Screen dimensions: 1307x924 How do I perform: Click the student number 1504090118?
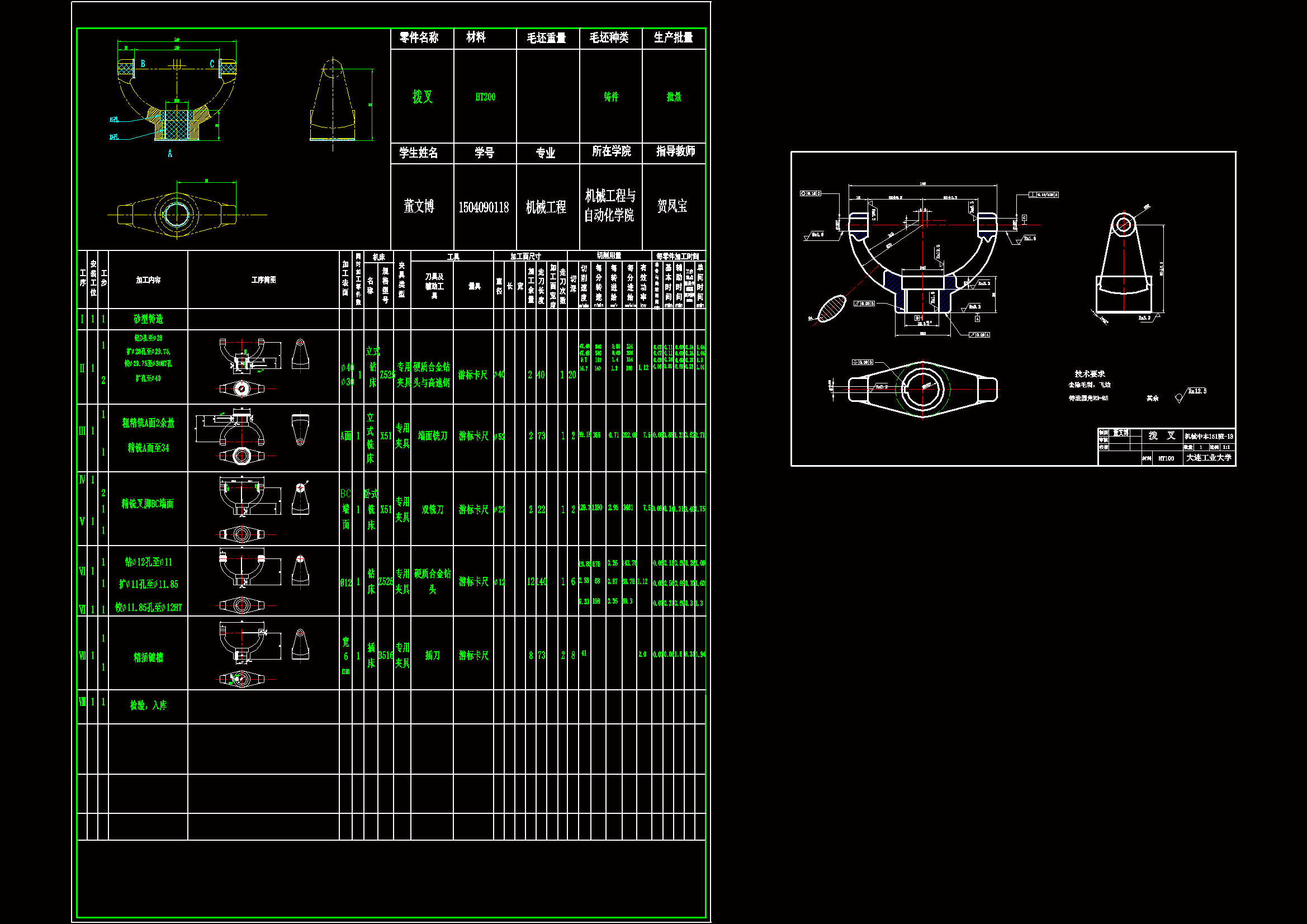484,207
